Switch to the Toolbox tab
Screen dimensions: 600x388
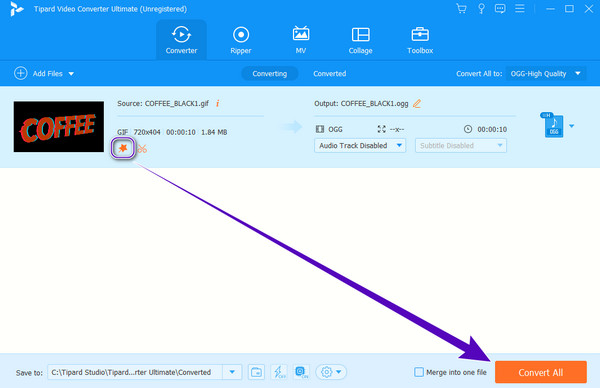(420, 40)
